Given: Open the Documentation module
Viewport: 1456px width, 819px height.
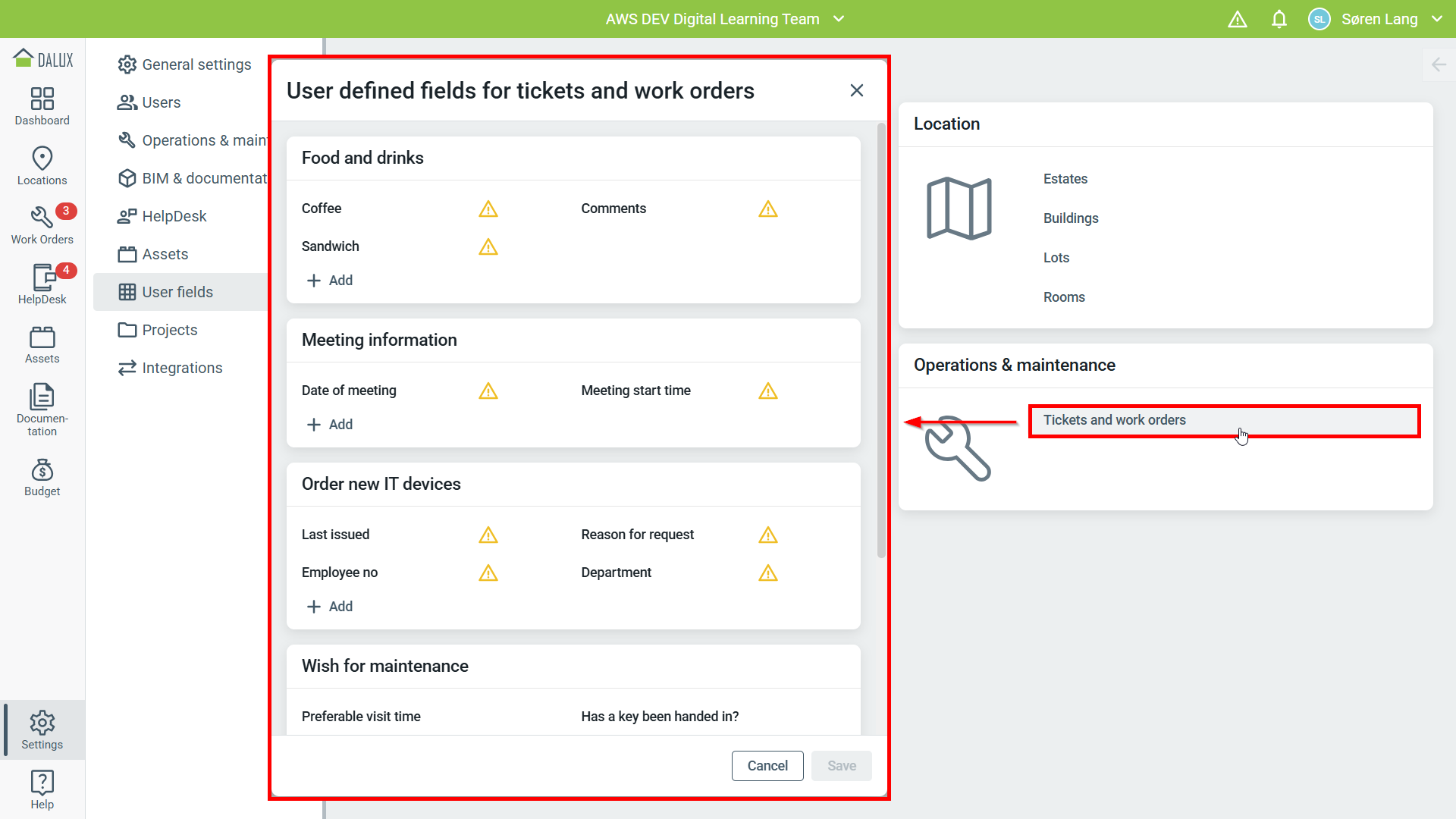Looking at the screenshot, I should point(42,409).
